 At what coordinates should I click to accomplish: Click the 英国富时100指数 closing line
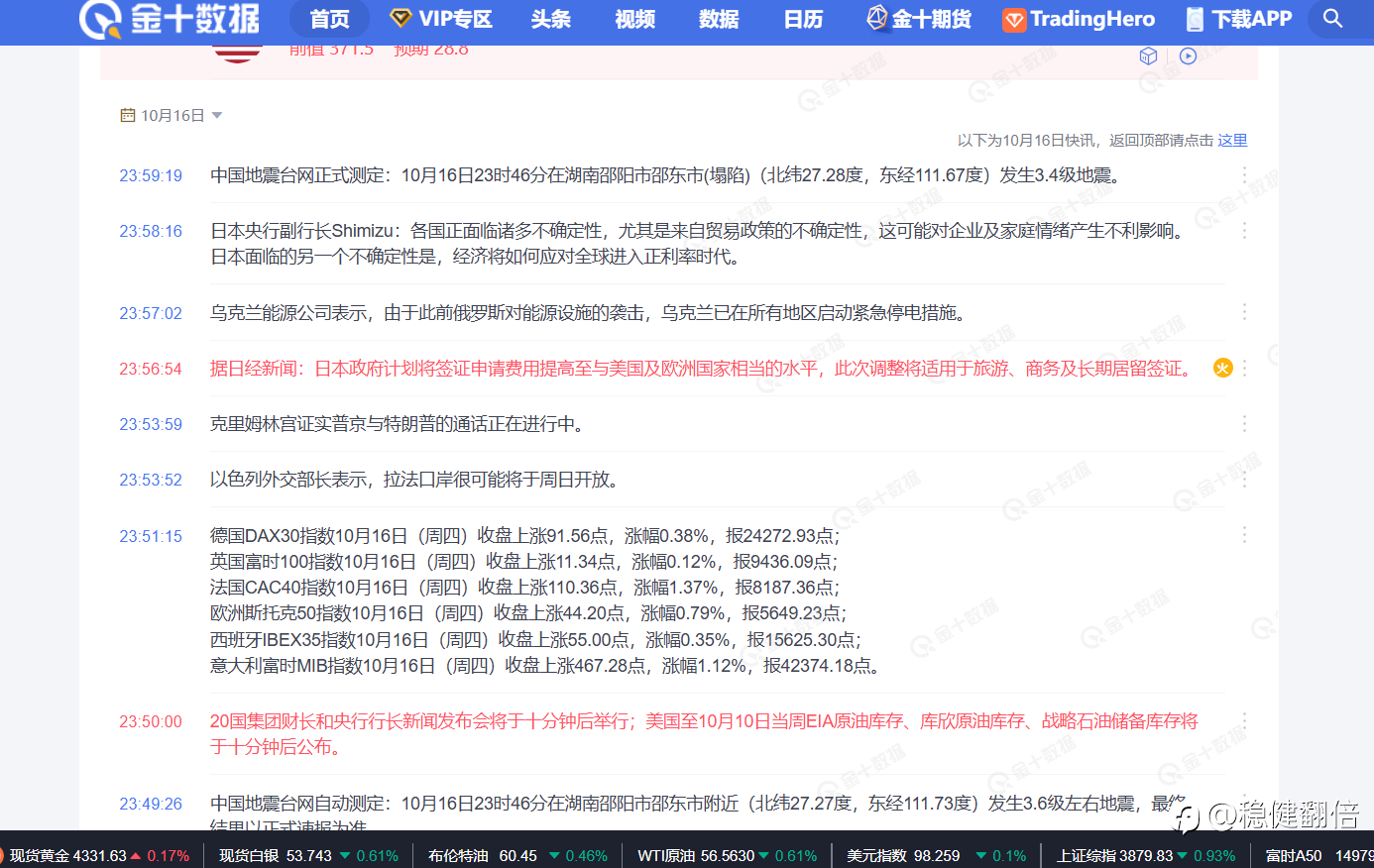coord(524,562)
